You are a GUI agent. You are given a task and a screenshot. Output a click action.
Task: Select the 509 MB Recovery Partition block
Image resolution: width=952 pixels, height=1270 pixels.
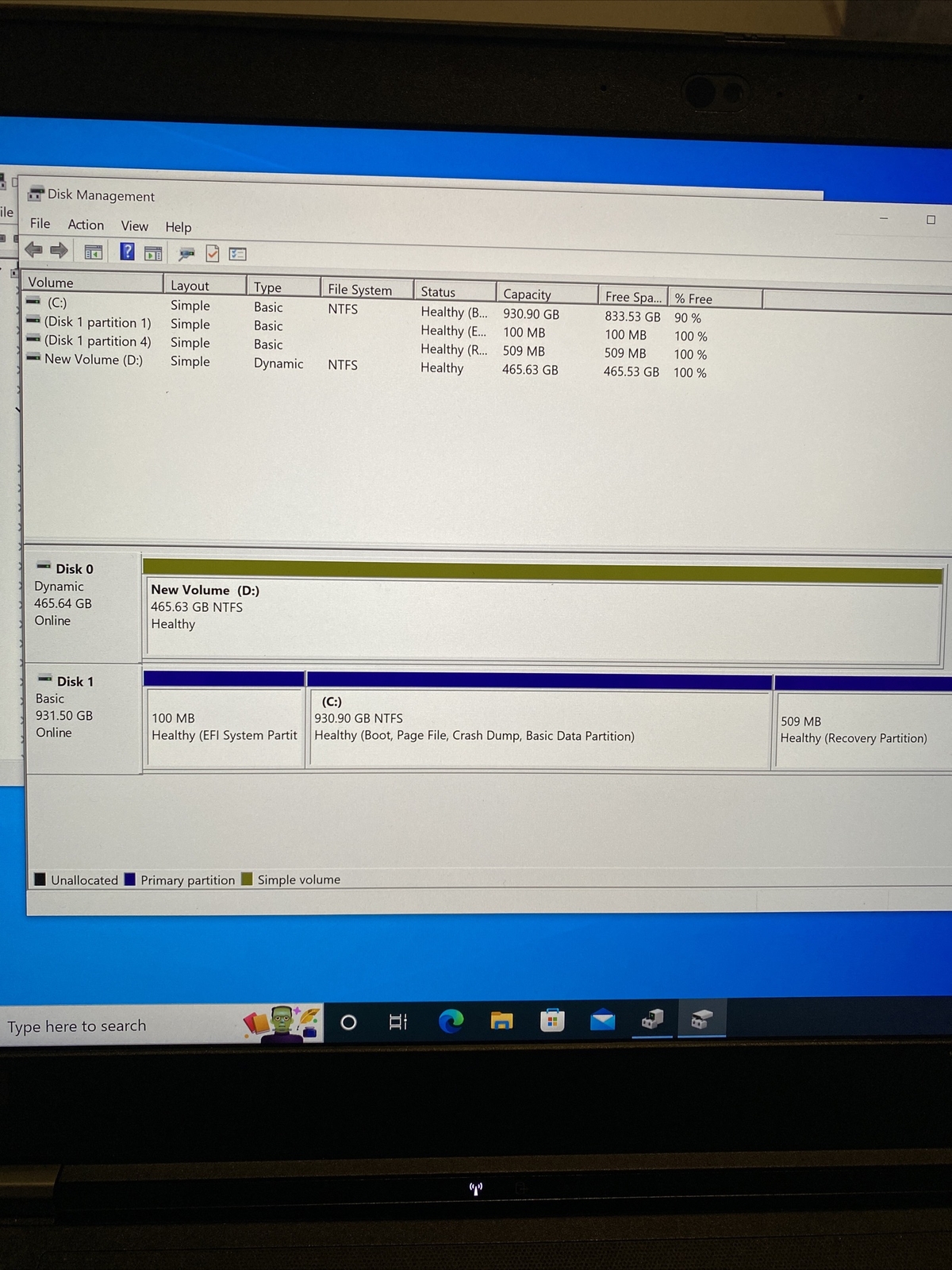click(863, 723)
